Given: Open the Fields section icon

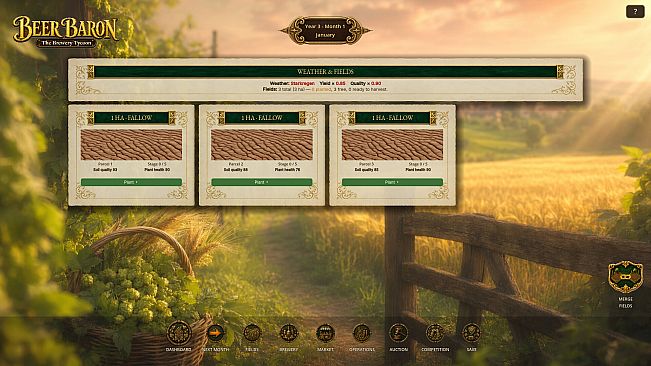Looking at the screenshot, I should click(x=252, y=333).
